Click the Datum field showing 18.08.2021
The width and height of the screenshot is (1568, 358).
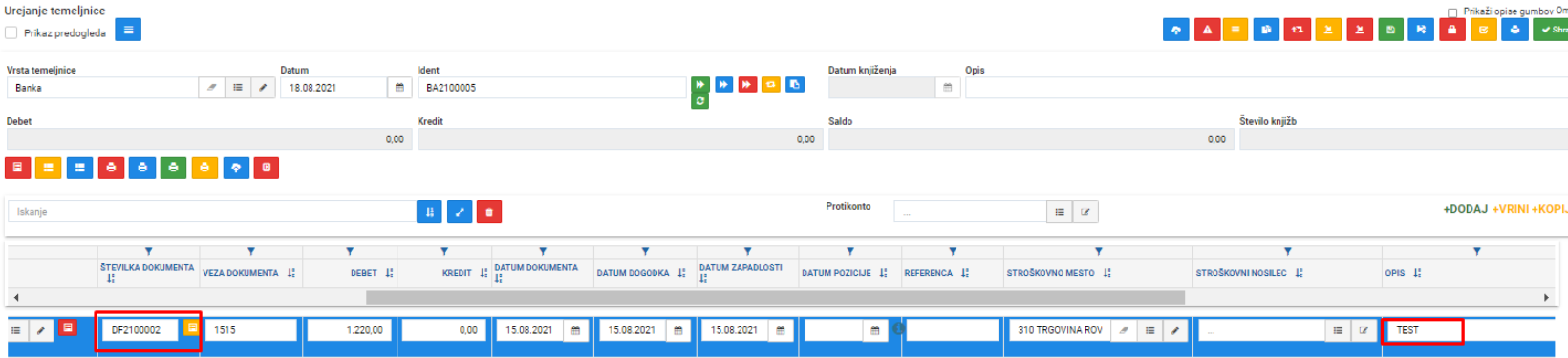[x=333, y=88]
